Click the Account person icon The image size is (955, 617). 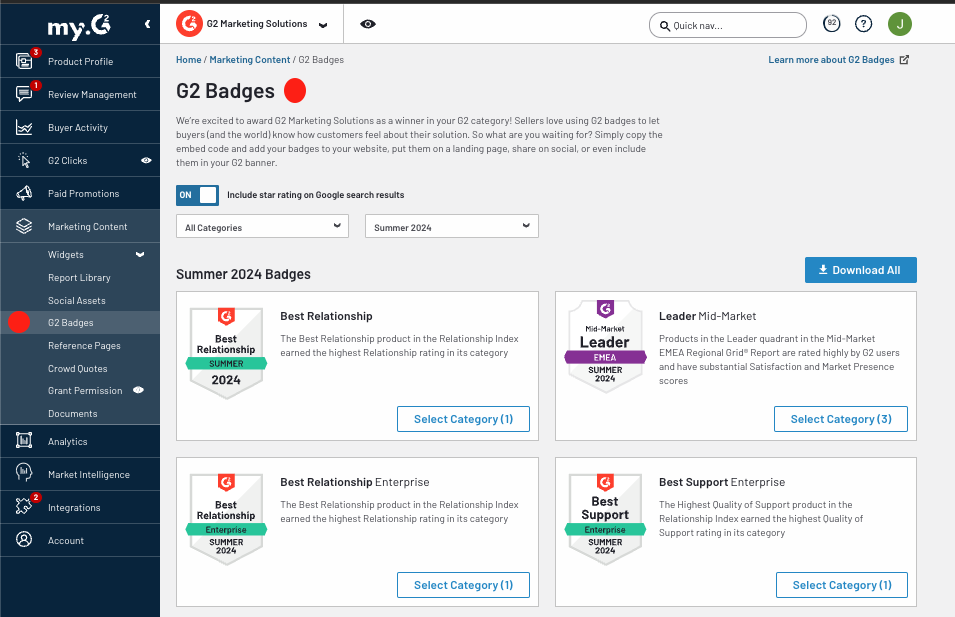tap(24, 539)
